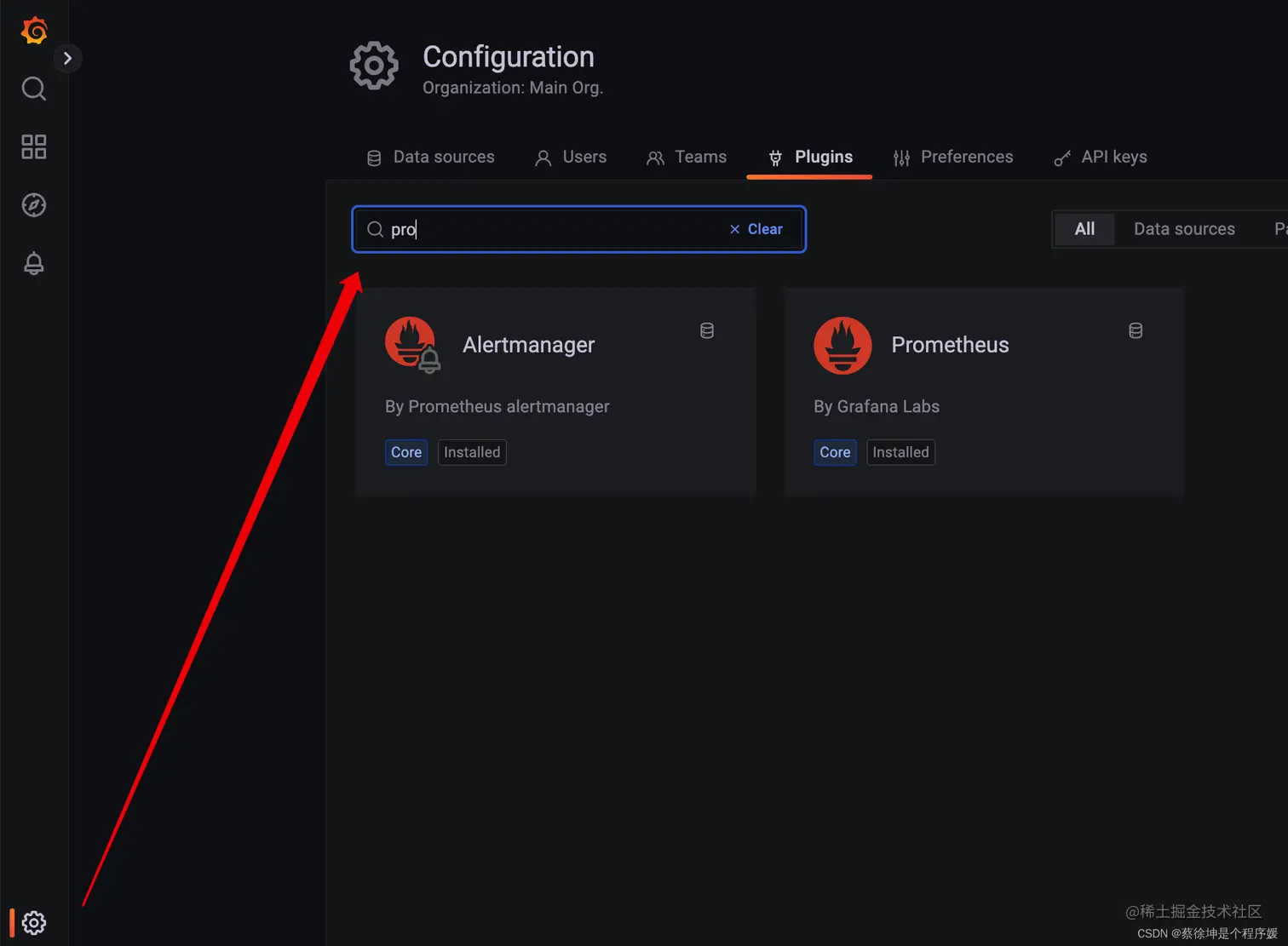Click the Configuration page heading

point(509,57)
